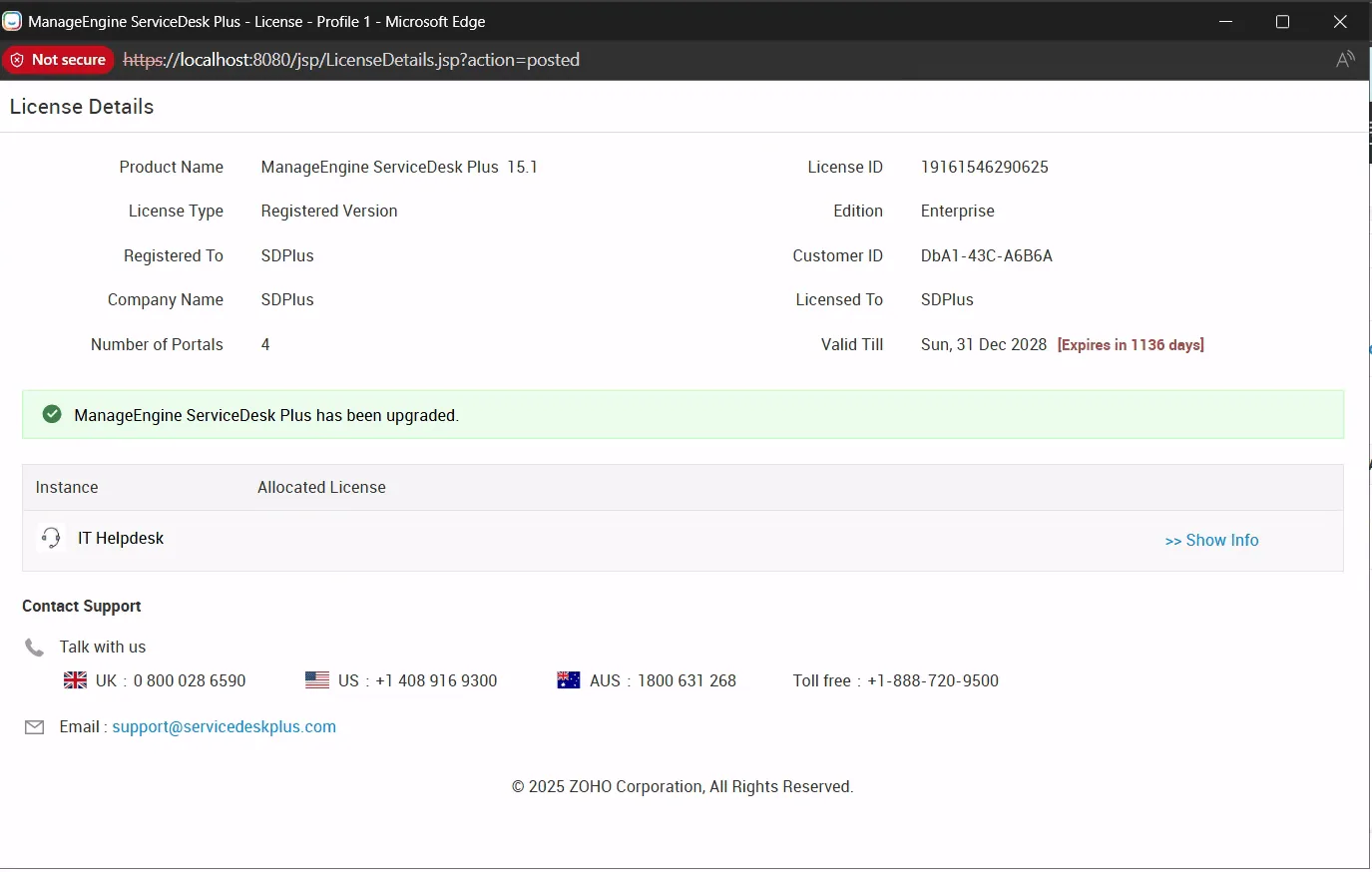Click the Allocated License column header
Viewport: 1372px width, 872px height.
[x=321, y=488]
